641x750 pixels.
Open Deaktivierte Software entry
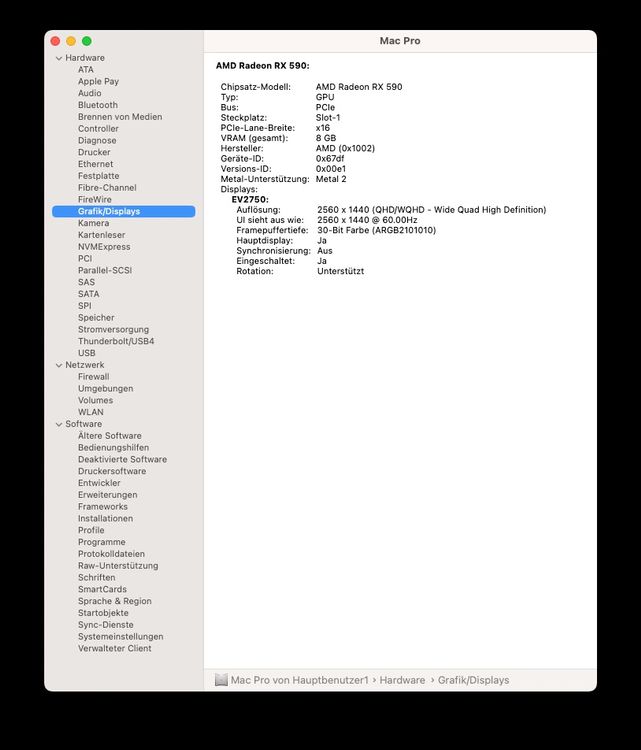[x=122, y=459]
